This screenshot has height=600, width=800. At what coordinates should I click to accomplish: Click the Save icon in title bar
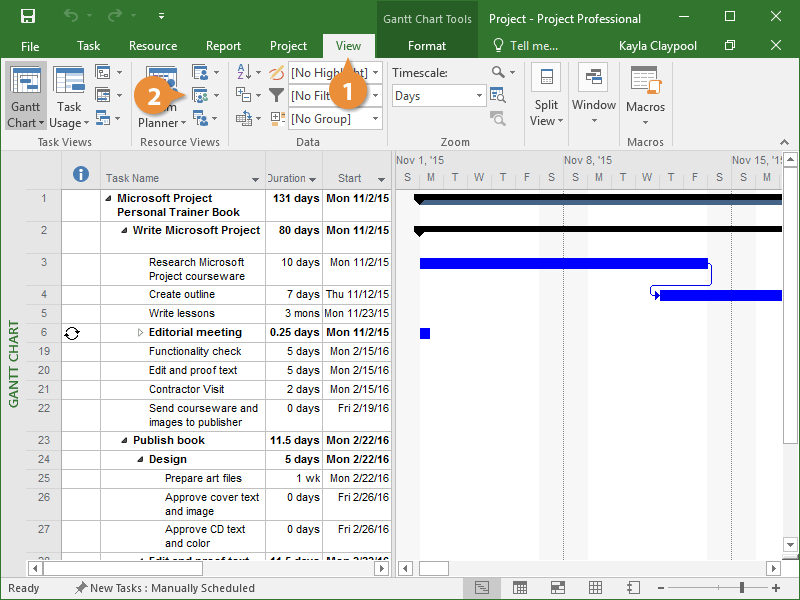(x=28, y=17)
